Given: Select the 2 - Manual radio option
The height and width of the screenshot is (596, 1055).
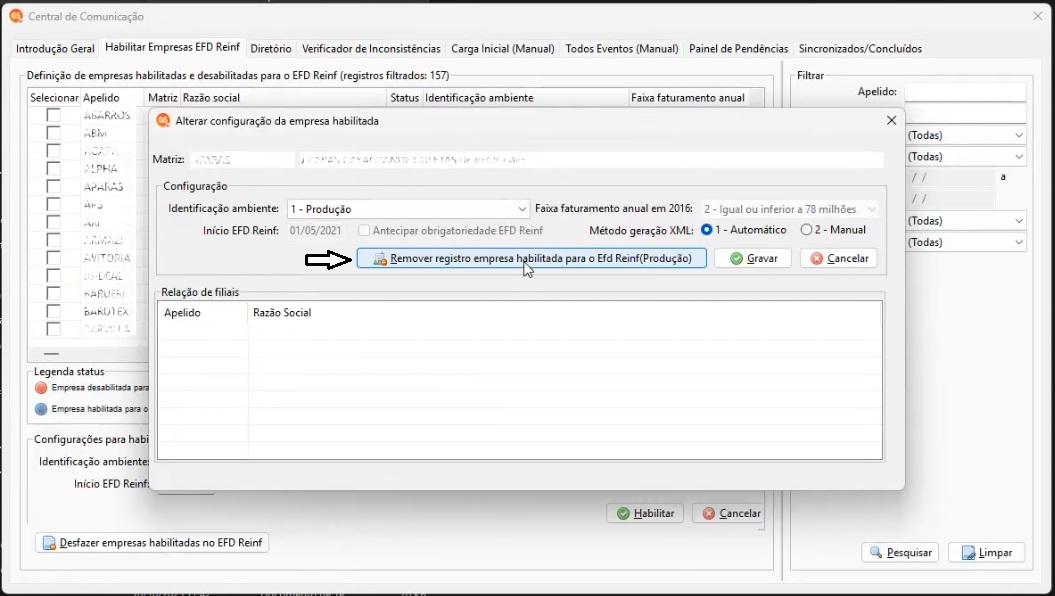Looking at the screenshot, I should click(x=806, y=229).
